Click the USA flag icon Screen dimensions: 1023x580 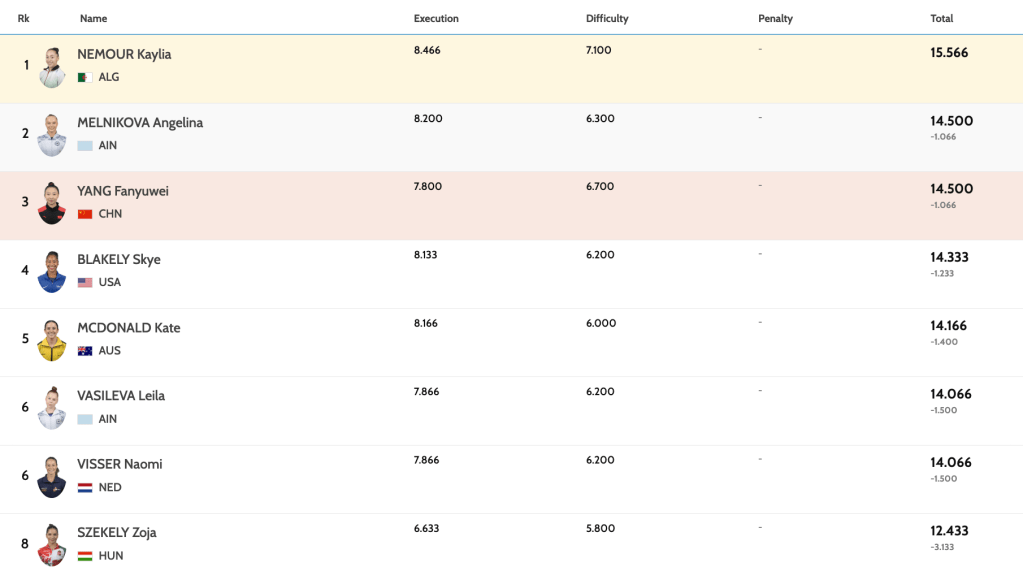coord(85,282)
